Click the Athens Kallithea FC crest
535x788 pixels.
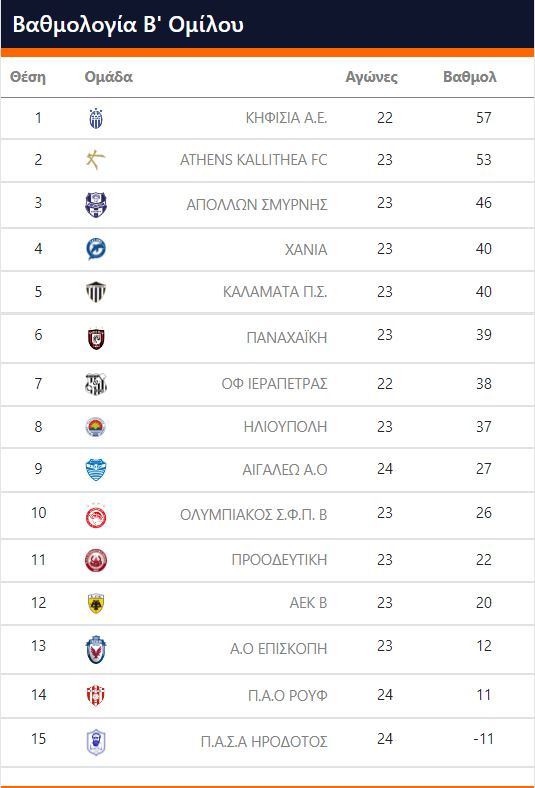click(x=95, y=160)
